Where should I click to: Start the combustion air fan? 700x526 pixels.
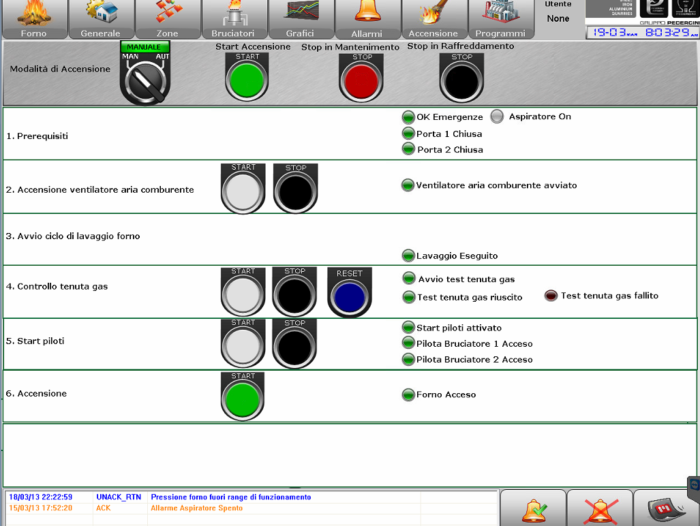click(x=243, y=189)
